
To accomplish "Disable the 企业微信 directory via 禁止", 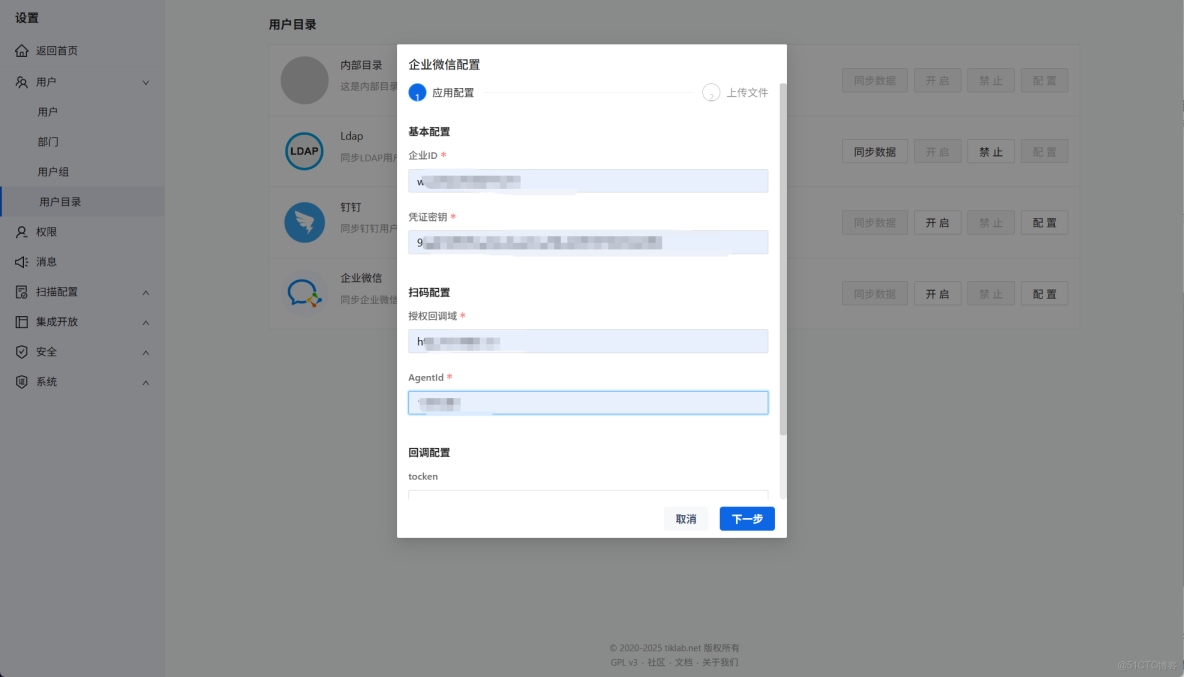I will (991, 293).
